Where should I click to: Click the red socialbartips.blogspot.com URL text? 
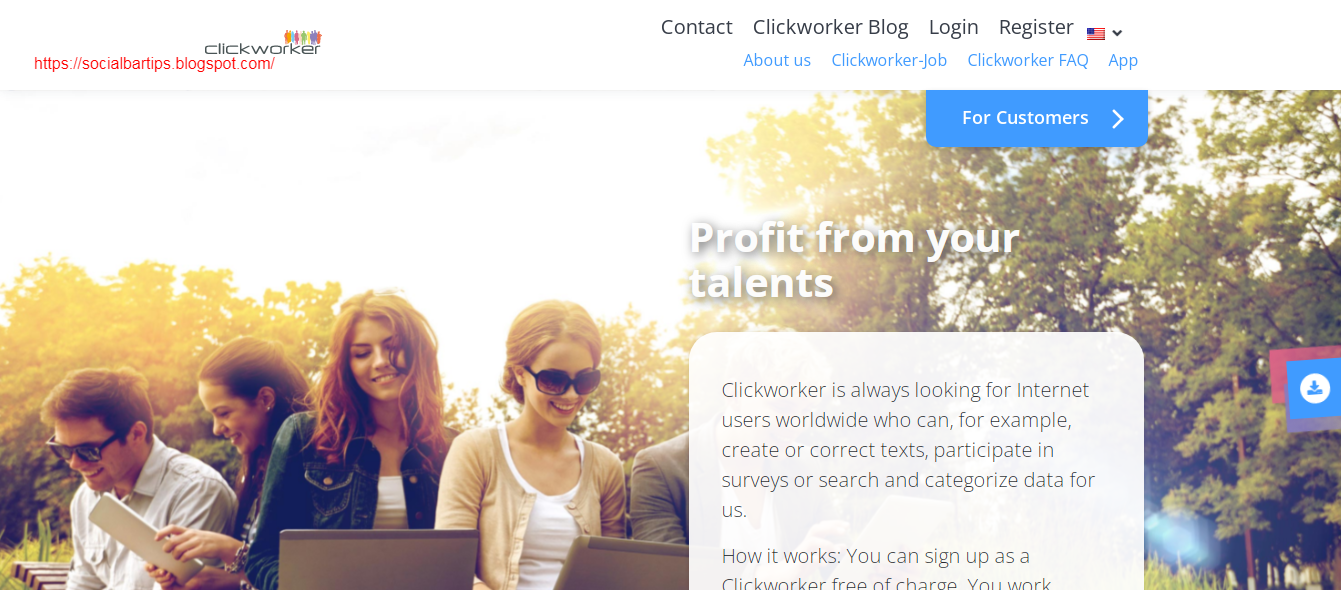click(x=154, y=64)
